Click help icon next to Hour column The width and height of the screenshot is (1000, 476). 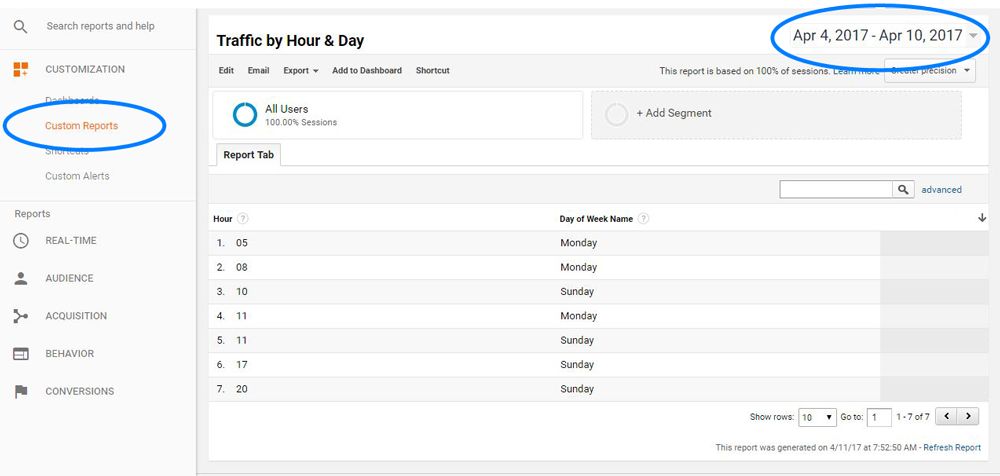click(243, 219)
